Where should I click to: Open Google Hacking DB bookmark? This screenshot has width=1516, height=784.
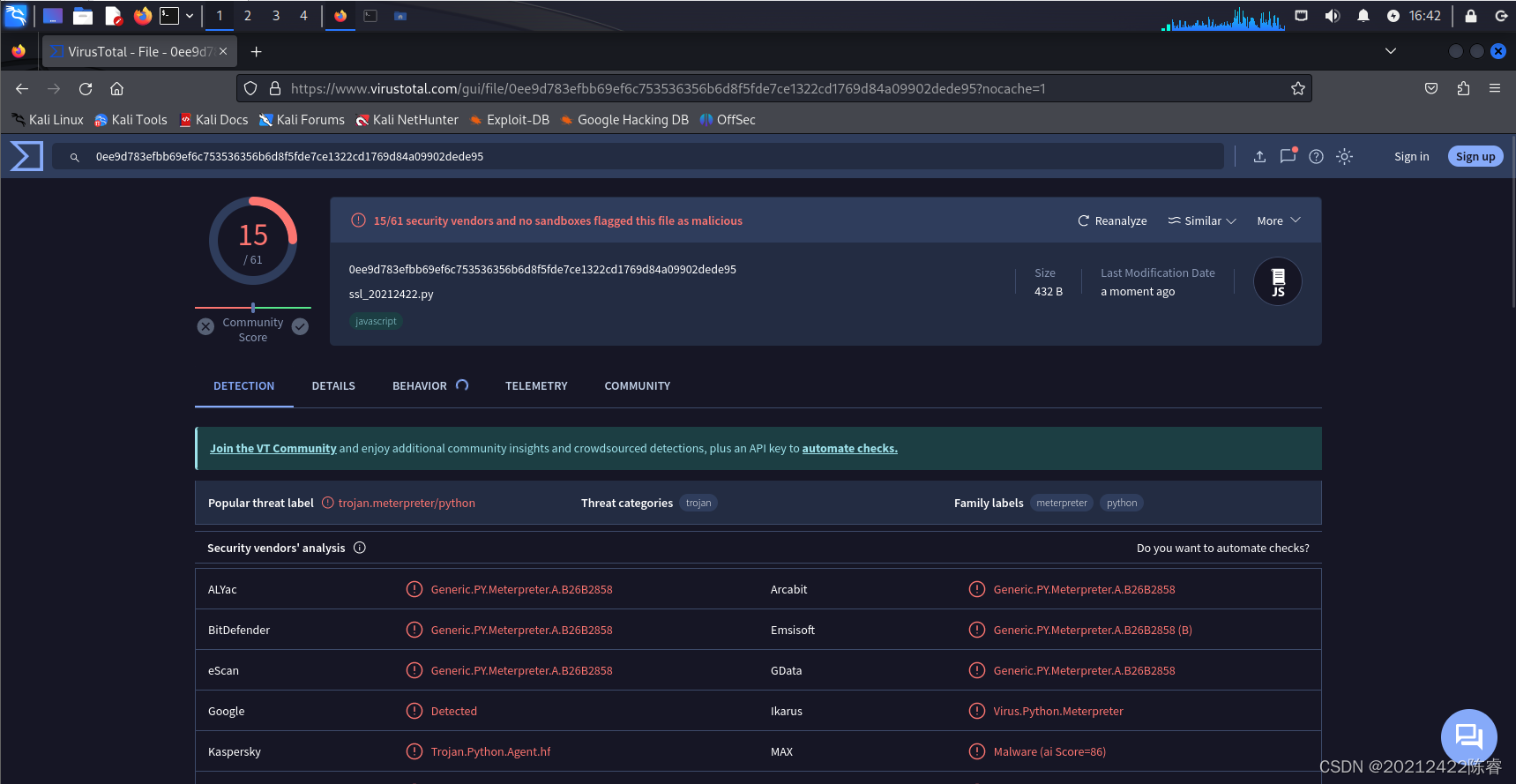click(x=624, y=120)
